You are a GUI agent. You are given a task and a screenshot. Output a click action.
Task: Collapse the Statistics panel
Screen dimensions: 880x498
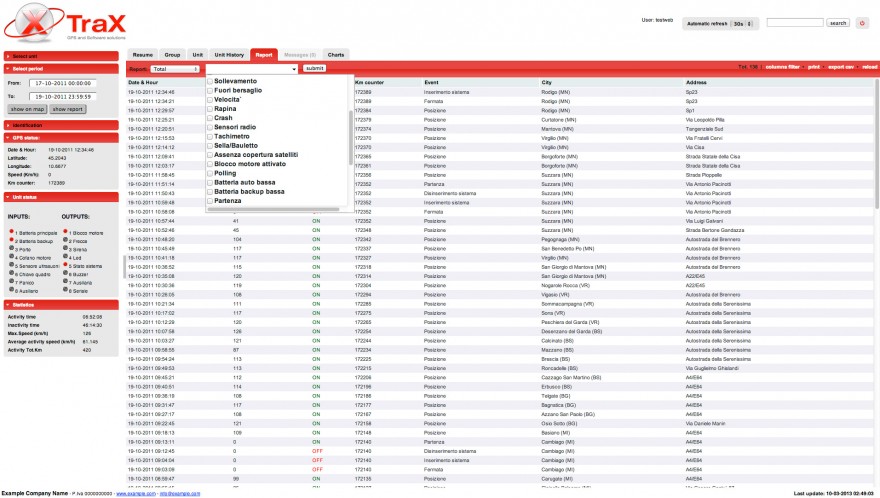coord(61,305)
